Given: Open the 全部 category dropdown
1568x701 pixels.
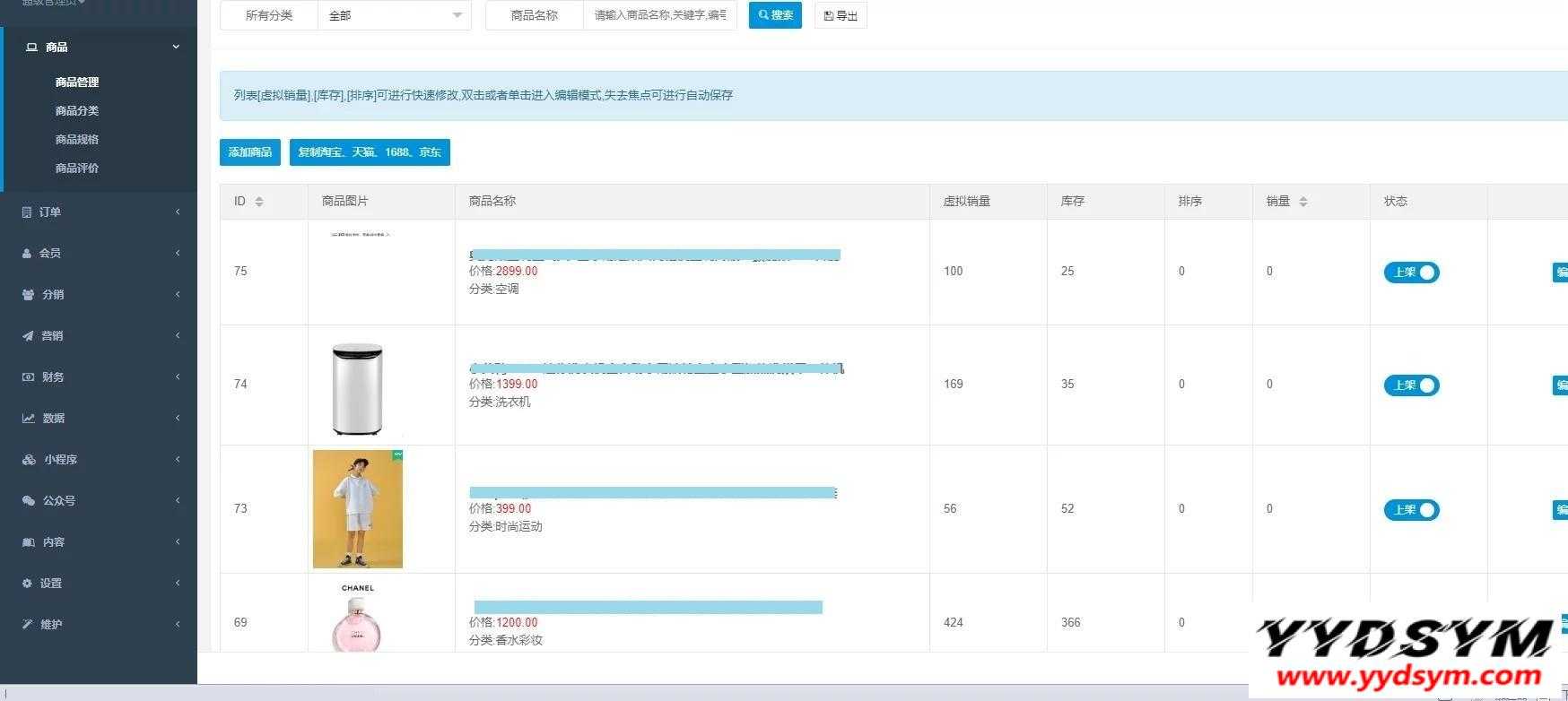Looking at the screenshot, I should click(x=394, y=15).
